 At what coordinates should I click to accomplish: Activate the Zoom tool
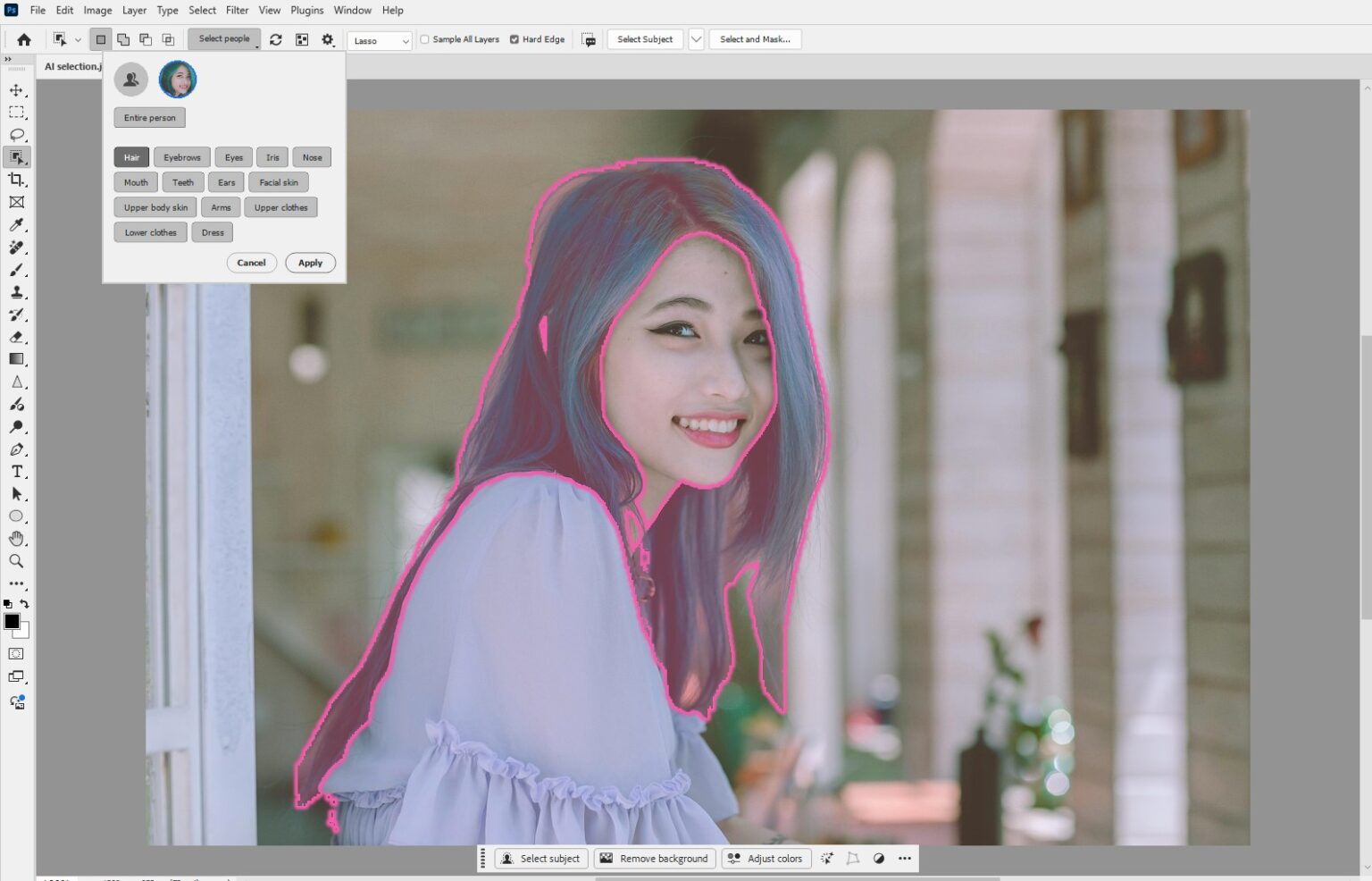(16, 561)
